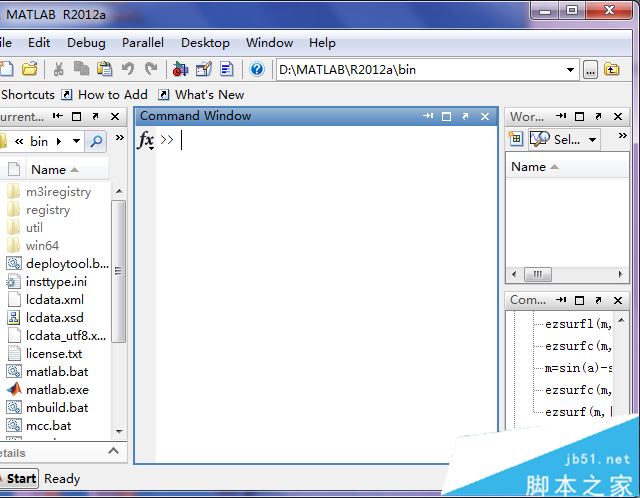Undock the Command History panel
Image resolution: width=640 pixels, height=498 pixels.
tap(598, 300)
